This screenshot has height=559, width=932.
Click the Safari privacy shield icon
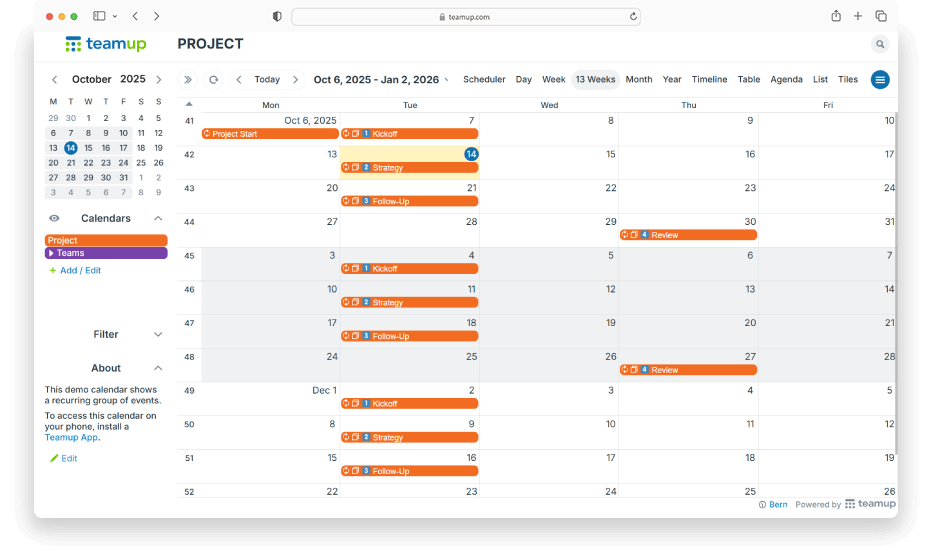(277, 17)
